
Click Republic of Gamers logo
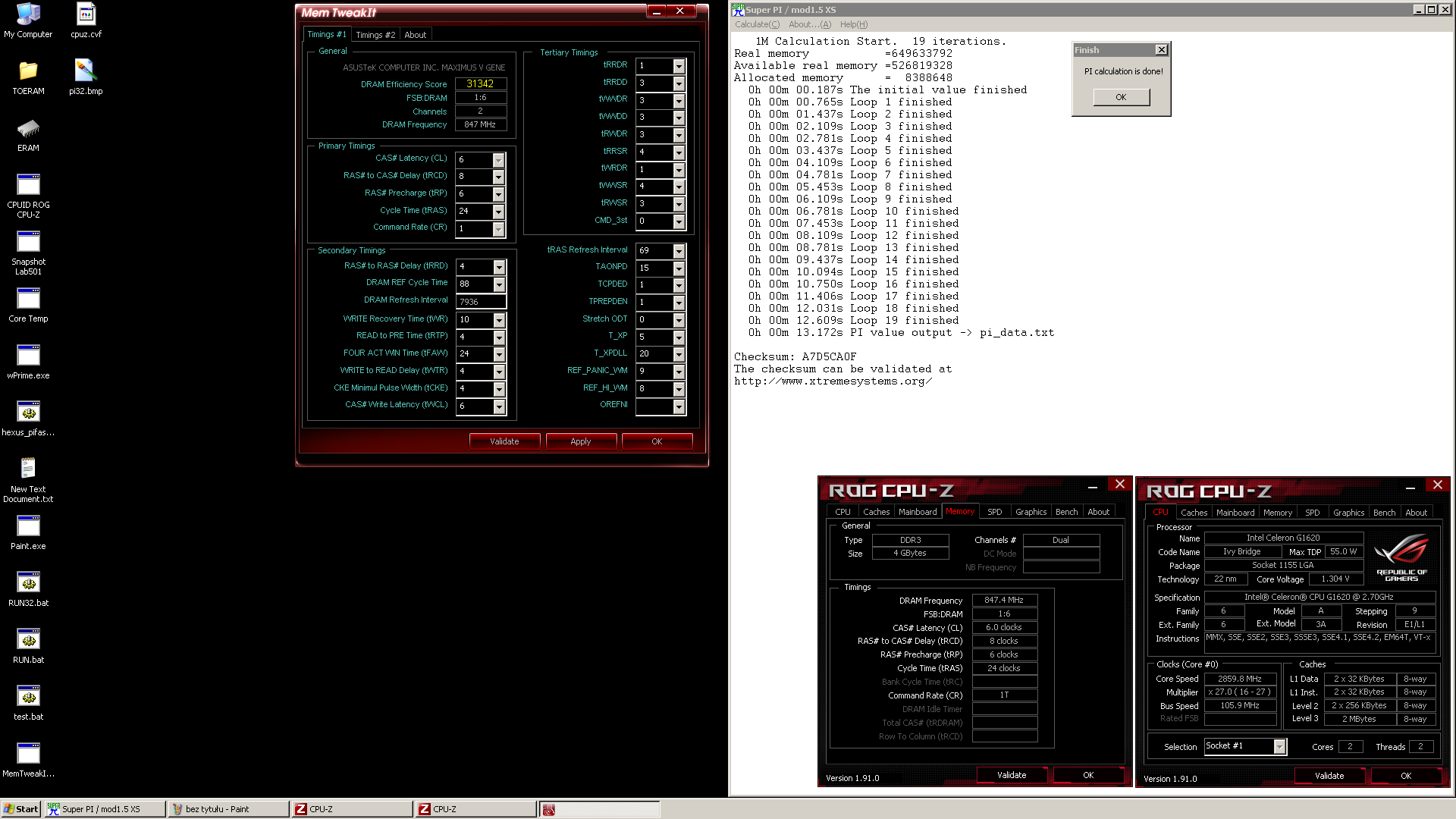point(1401,557)
